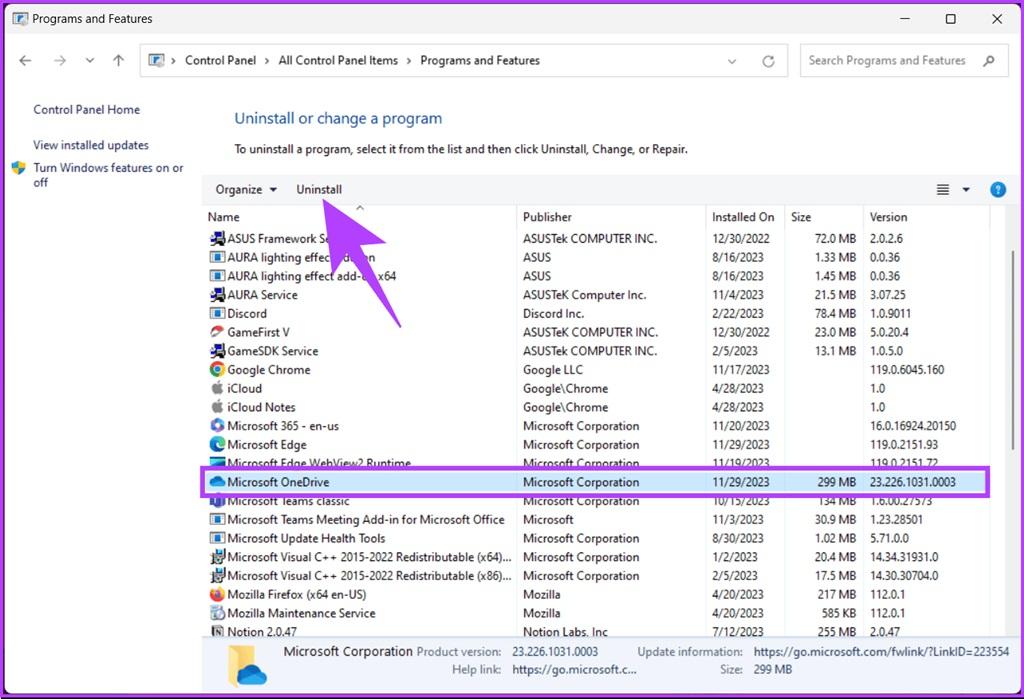Viewport: 1024px width, 699px height.
Task: Select Control Panel breadcrumb
Action: coord(220,61)
